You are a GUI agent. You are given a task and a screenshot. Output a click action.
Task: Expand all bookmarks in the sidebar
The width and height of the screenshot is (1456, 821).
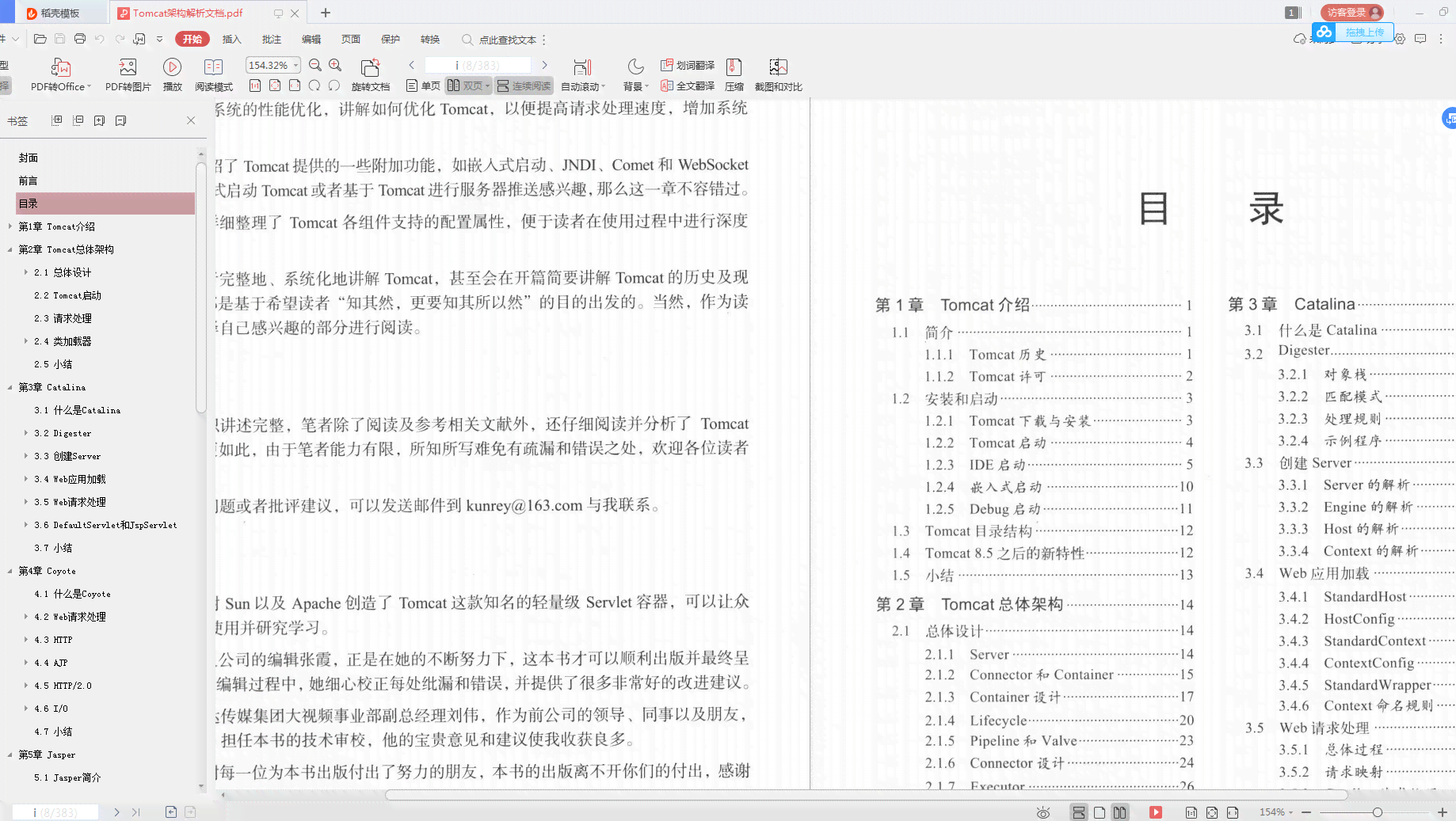pos(56,120)
